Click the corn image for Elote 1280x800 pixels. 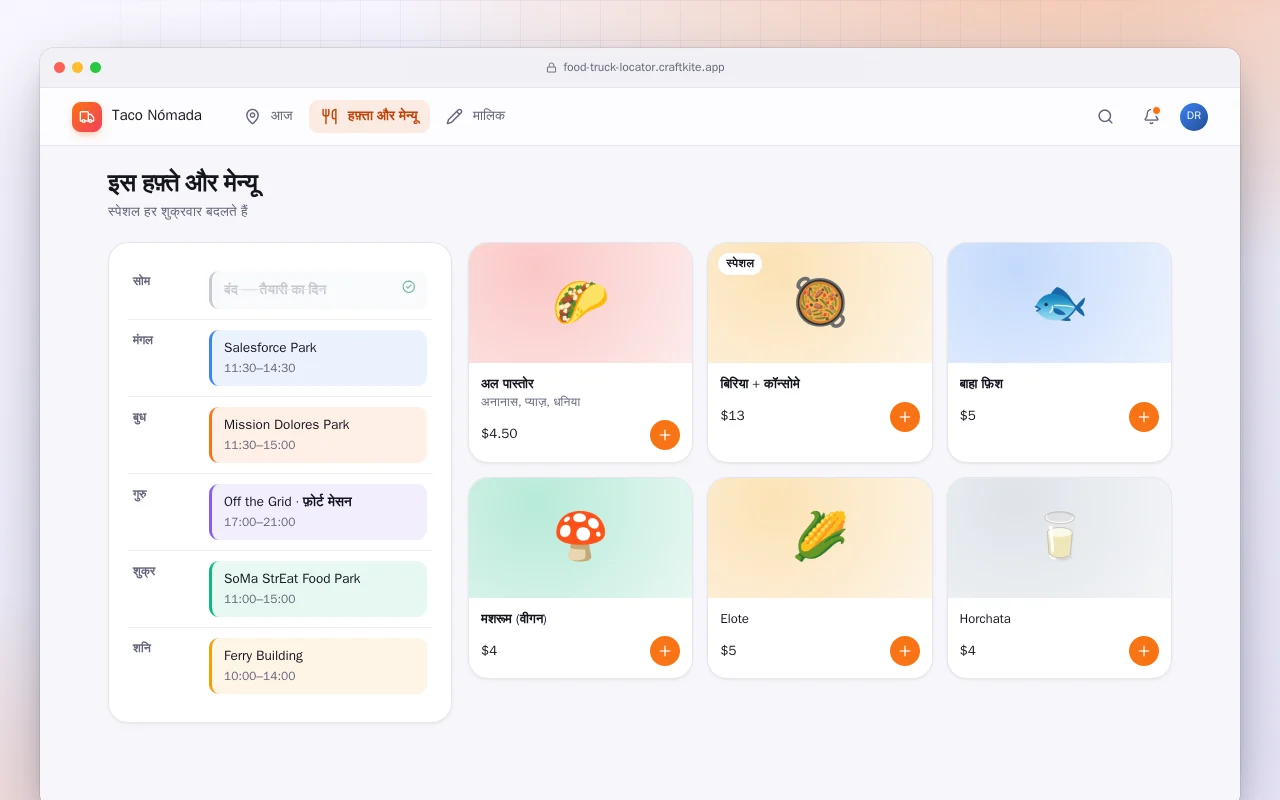click(820, 538)
